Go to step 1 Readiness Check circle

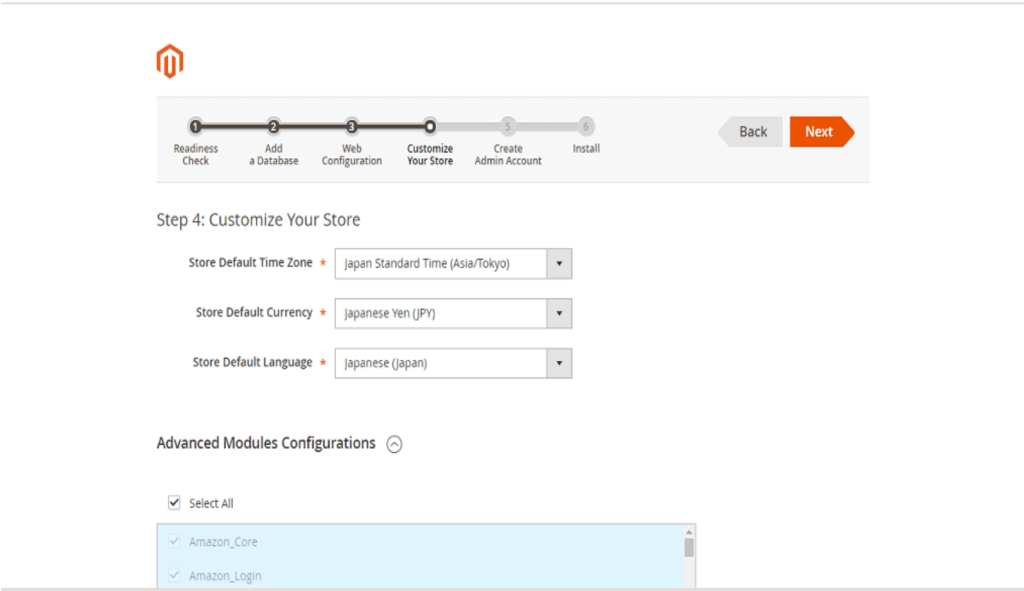click(196, 127)
